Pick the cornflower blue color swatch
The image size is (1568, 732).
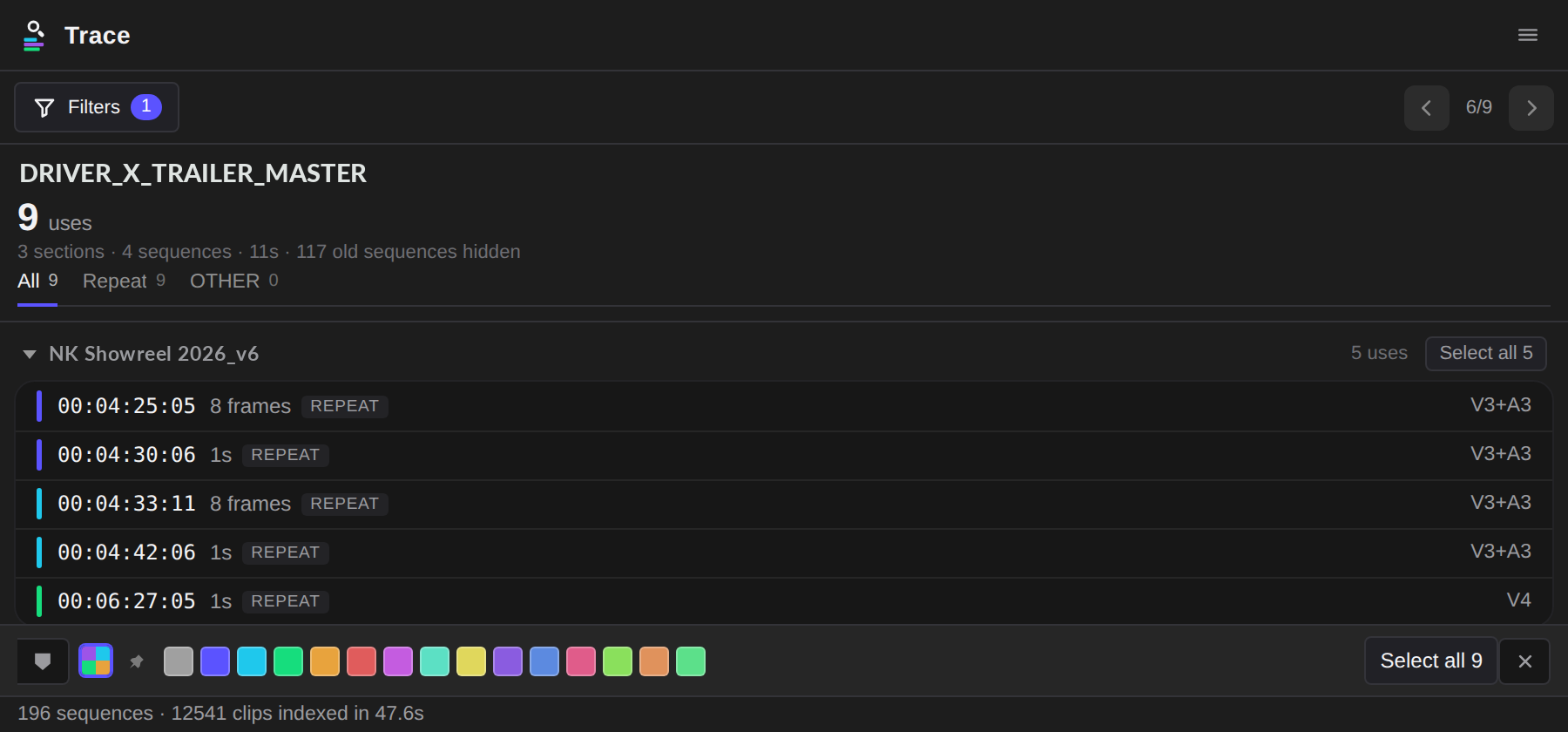tap(544, 661)
